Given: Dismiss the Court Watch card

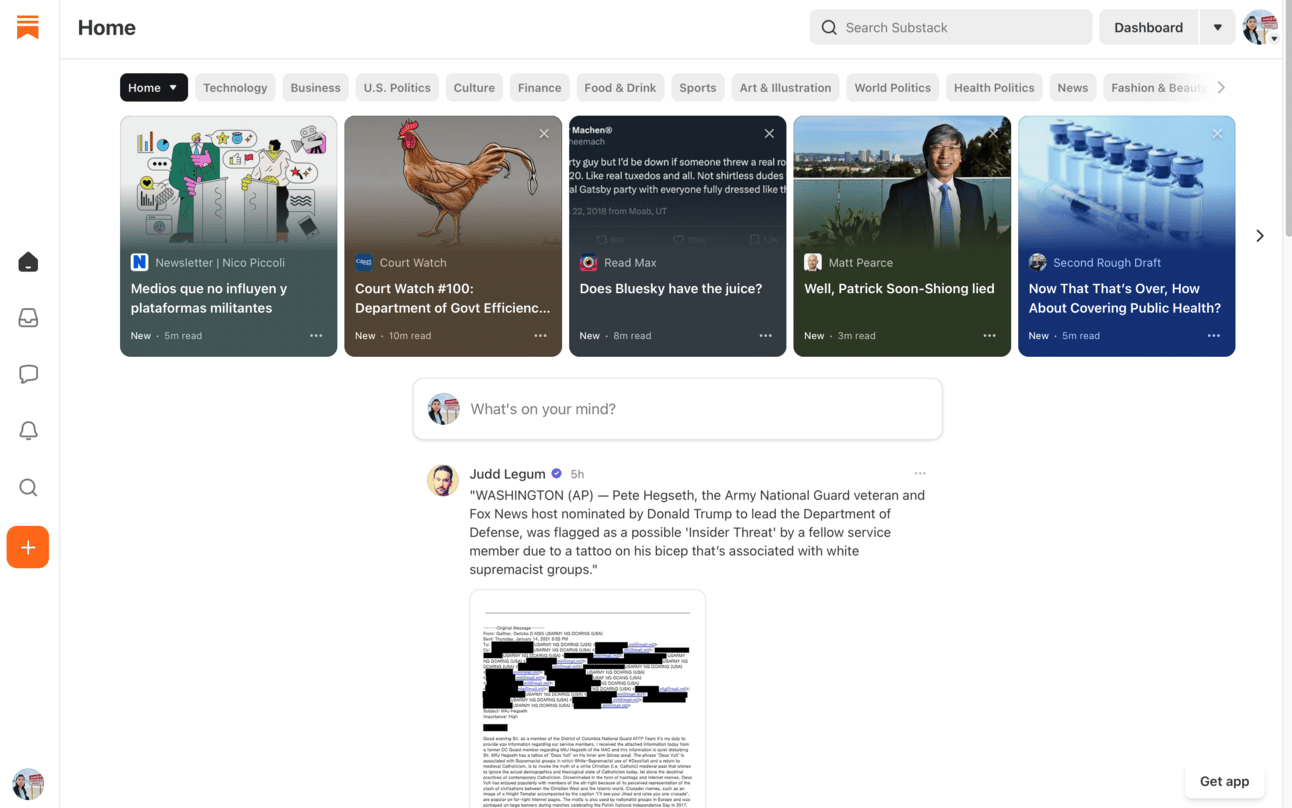Looking at the screenshot, I should click(x=544, y=134).
